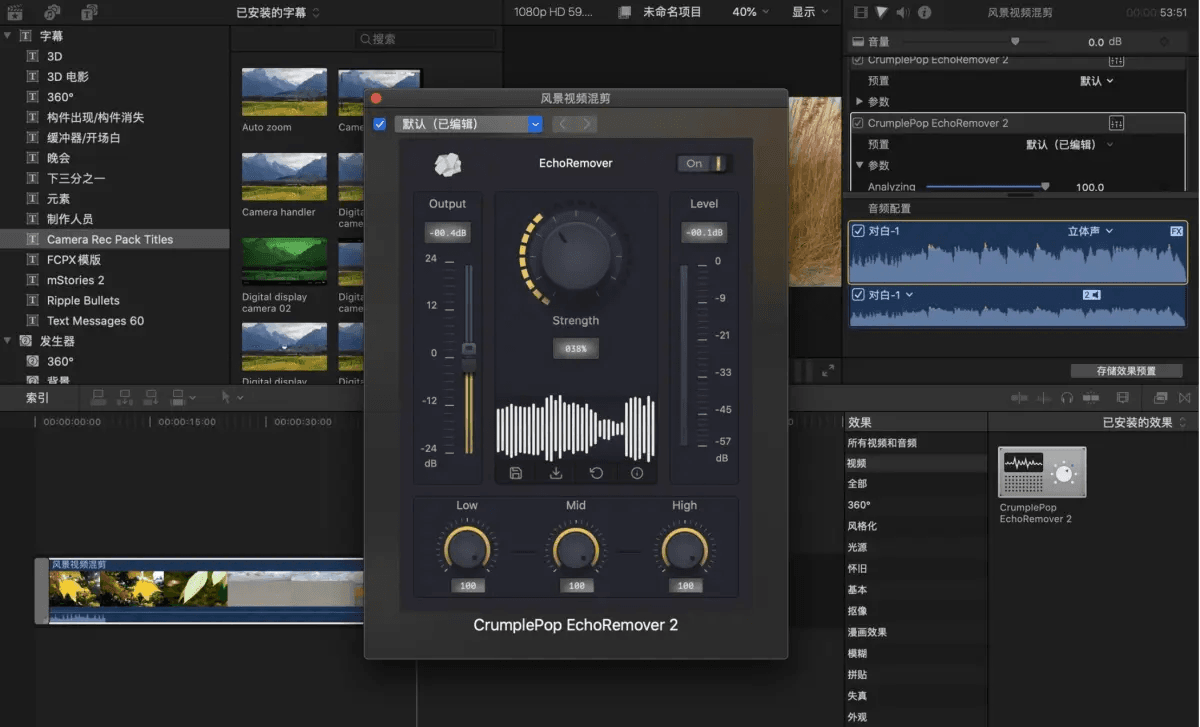This screenshot has height=727, width=1200.
Task: Click the save preset icon in EchoRemover
Action: pyautogui.click(x=516, y=473)
